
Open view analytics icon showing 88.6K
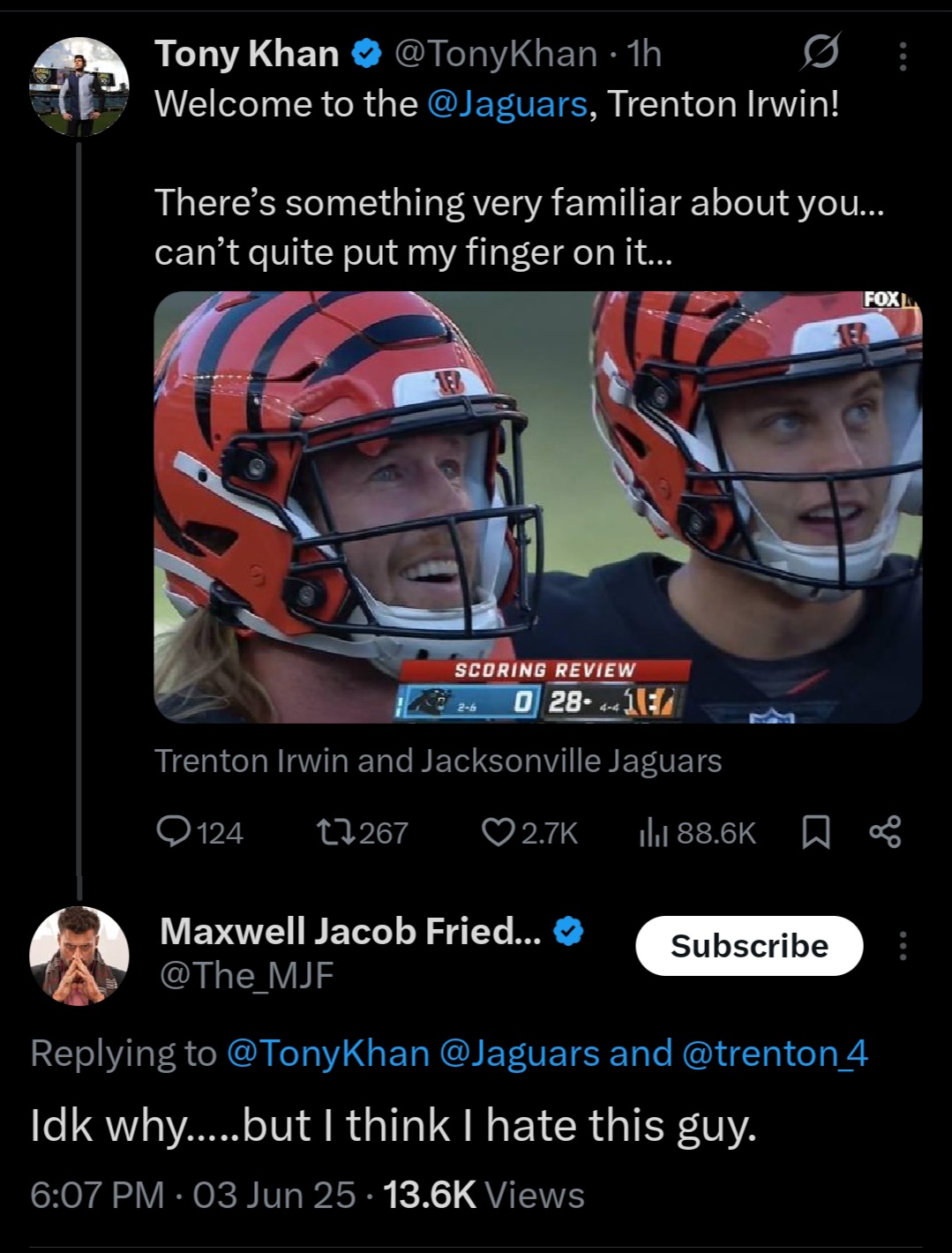[651, 832]
